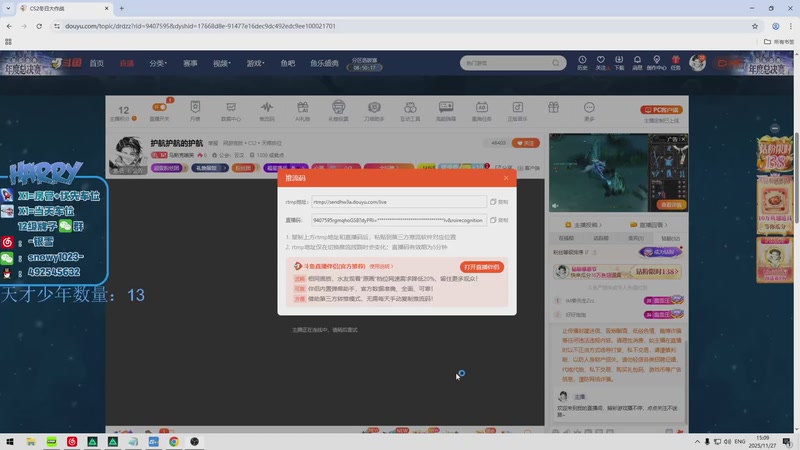Open the 刀塔助手 shield icon

[x=374, y=111]
